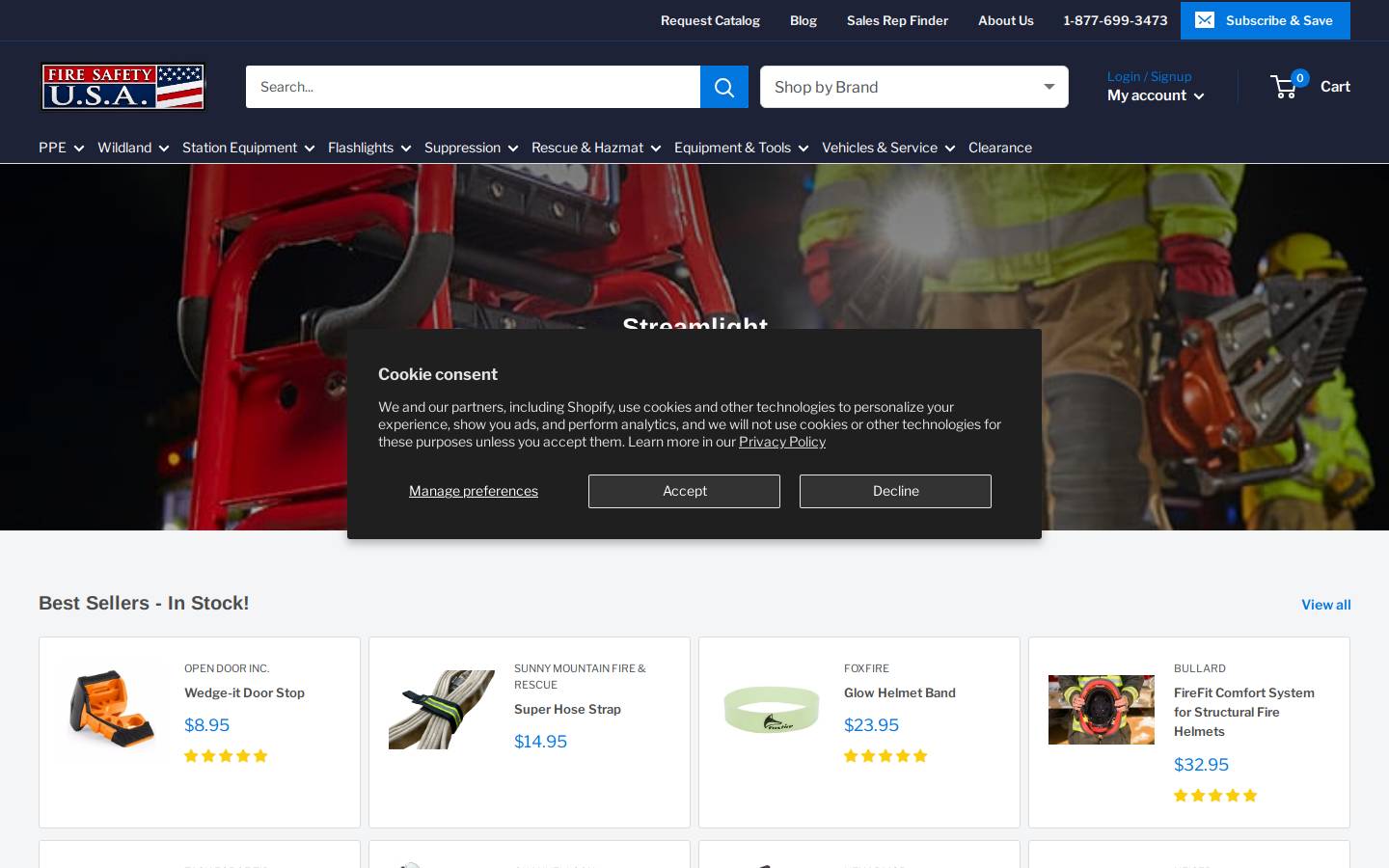1389x868 pixels.
Task: Click the BULLARD brand label
Action: [1200, 668]
